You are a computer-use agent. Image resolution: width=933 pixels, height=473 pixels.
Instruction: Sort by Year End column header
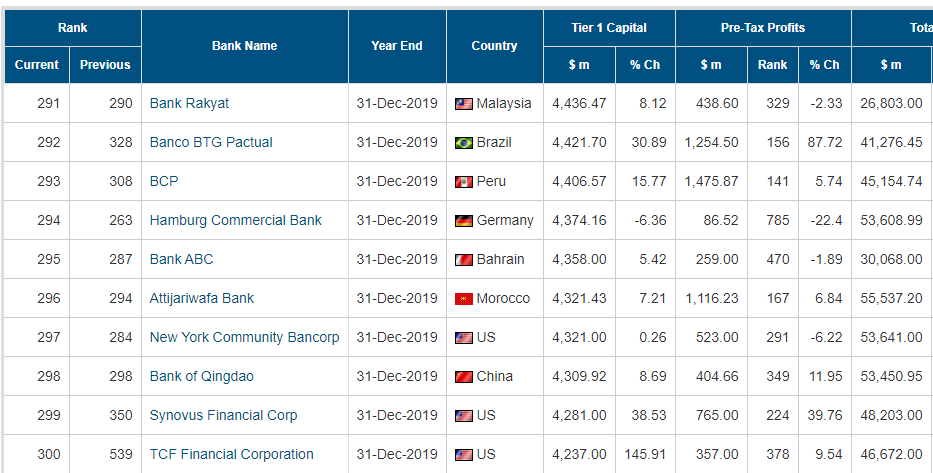pyautogui.click(x=397, y=46)
